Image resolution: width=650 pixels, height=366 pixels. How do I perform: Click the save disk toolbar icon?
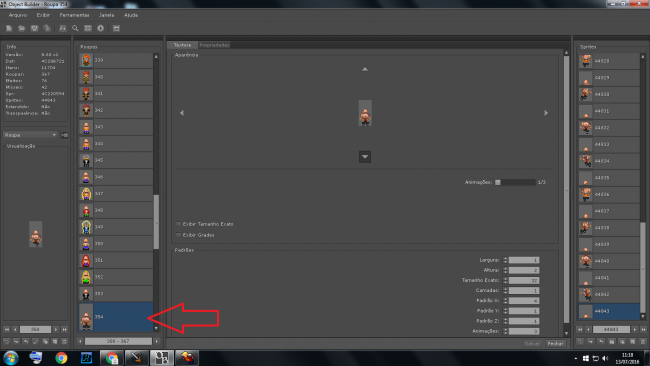point(34,28)
